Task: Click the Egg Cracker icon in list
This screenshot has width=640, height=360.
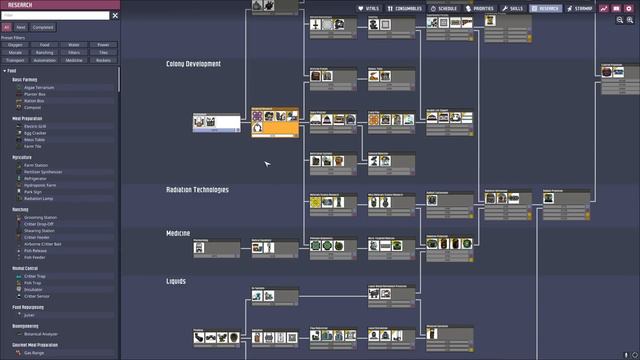Action: click(19, 133)
